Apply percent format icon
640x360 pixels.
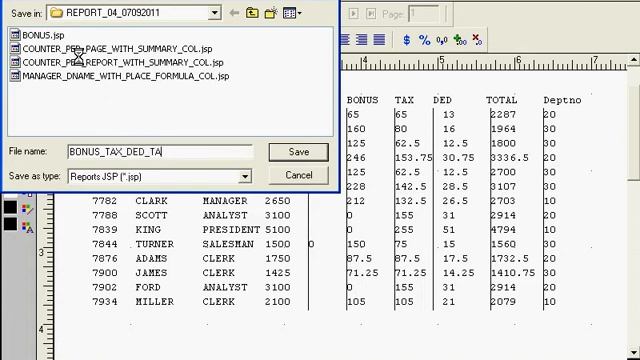tap(424, 40)
